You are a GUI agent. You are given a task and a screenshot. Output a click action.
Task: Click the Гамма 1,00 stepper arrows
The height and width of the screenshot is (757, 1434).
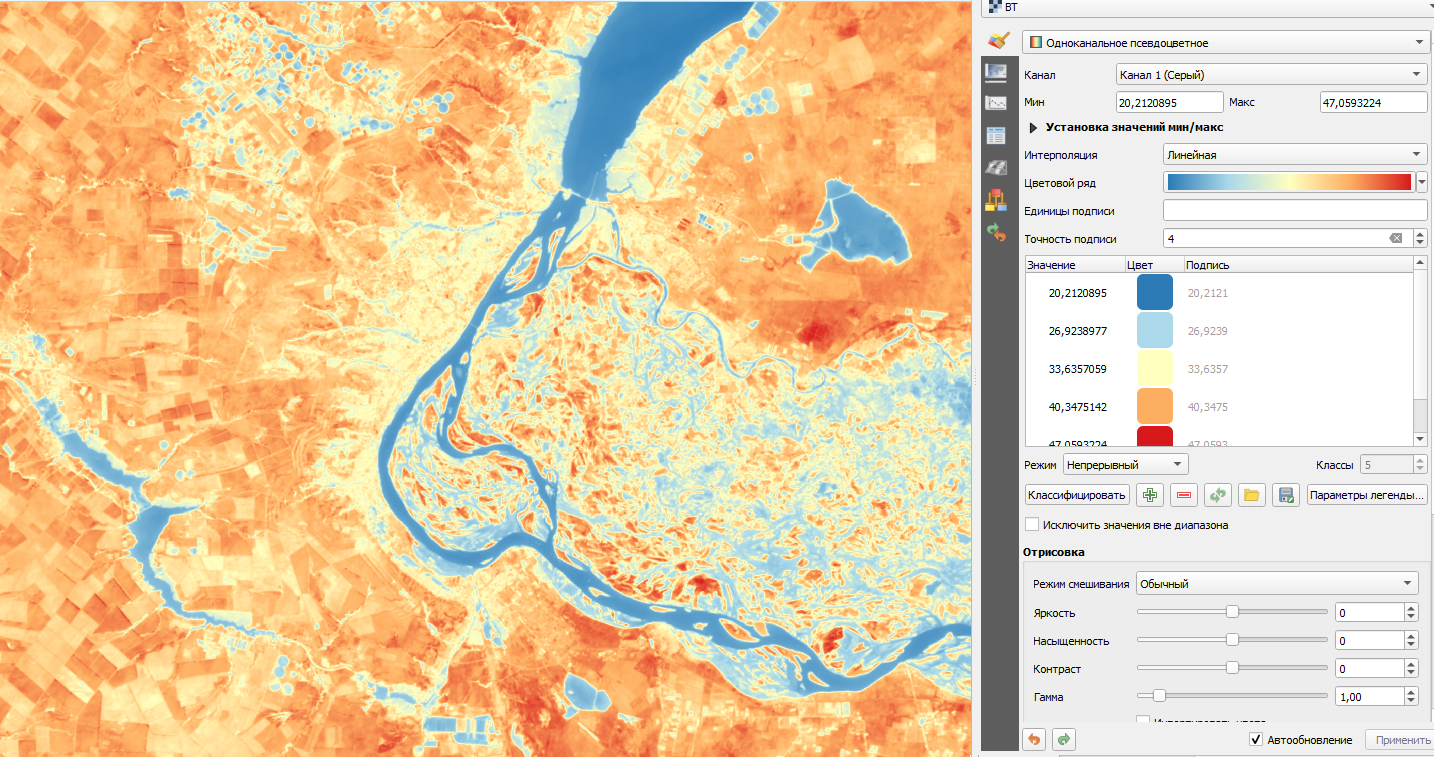point(1411,696)
